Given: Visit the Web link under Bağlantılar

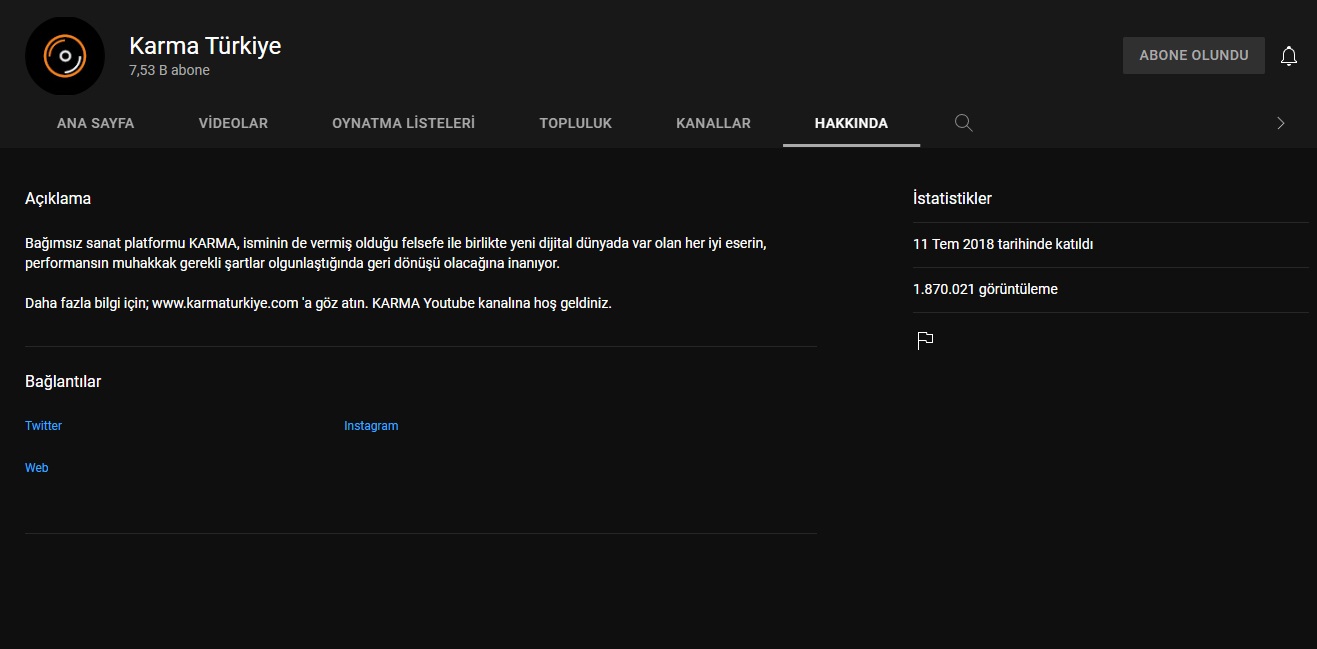Looking at the screenshot, I should 37,468.
